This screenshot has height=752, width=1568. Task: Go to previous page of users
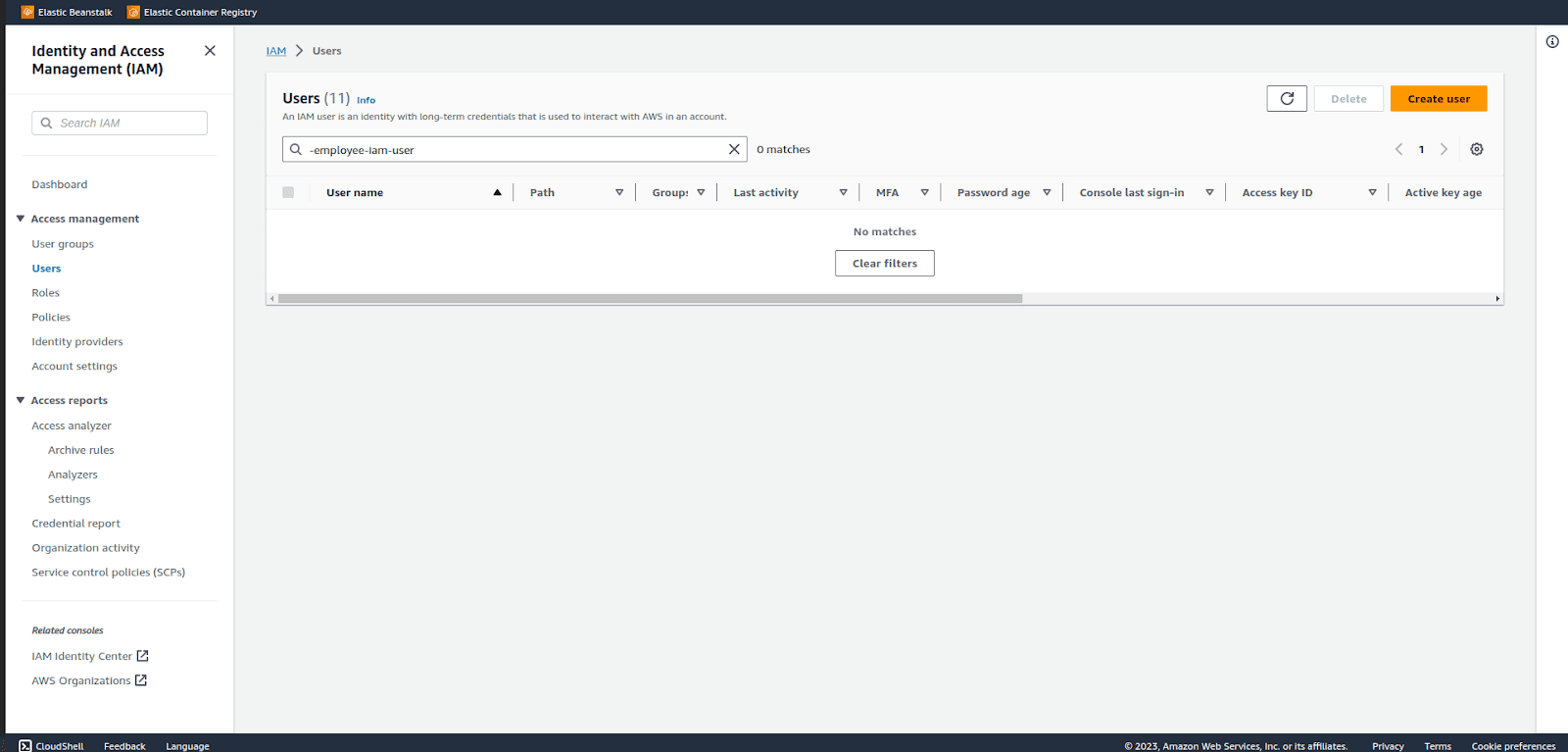pos(1399,149)
